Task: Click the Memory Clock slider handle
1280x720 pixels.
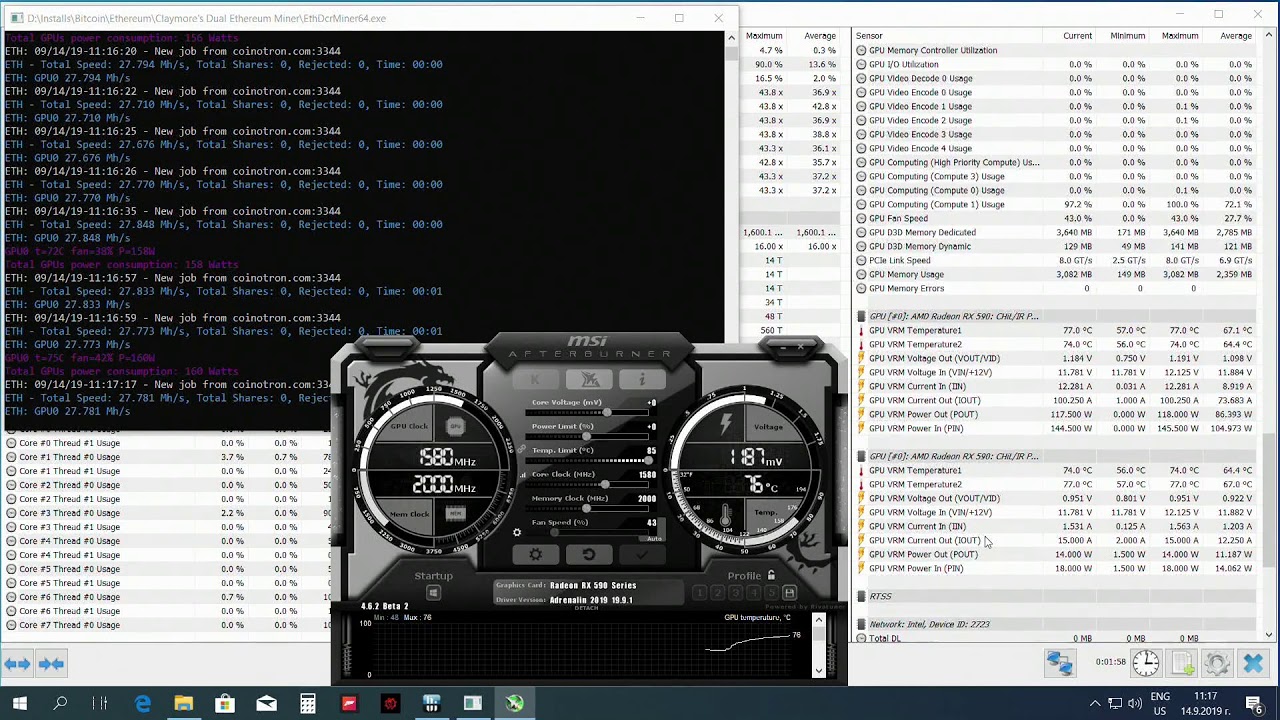Action: (x=587, y=509)
